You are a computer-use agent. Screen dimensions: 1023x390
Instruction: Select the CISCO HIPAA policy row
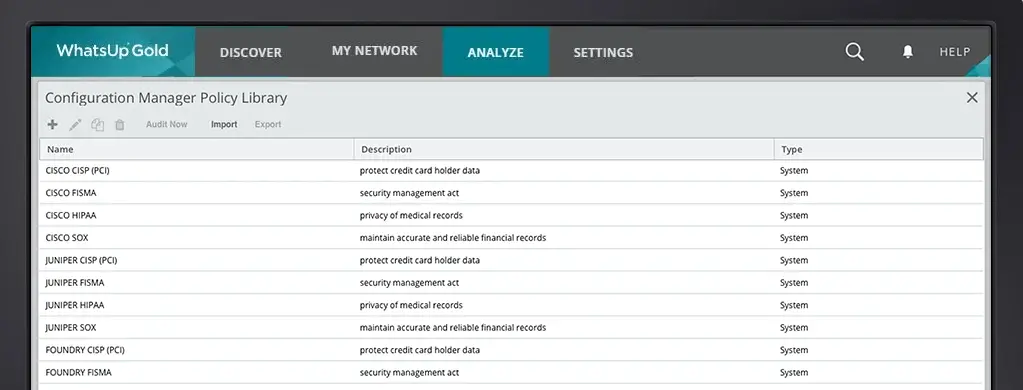pyautogui.click(x=511, y=215)
